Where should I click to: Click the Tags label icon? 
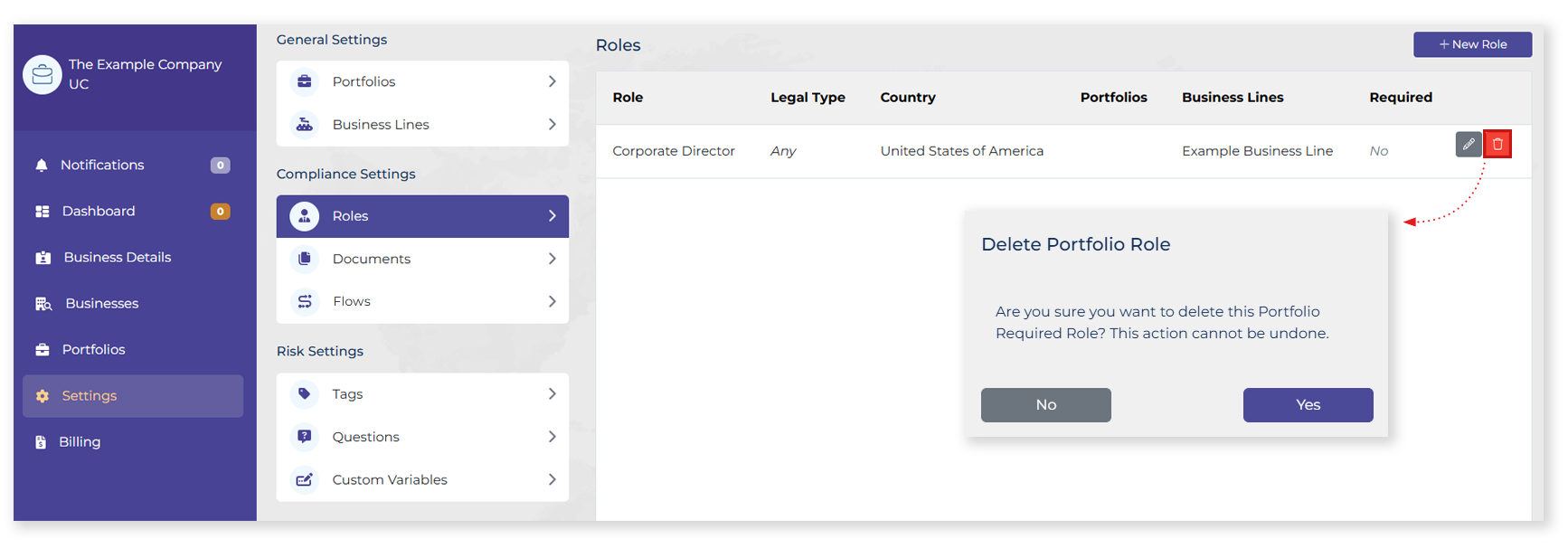click(x=305, y=394)
